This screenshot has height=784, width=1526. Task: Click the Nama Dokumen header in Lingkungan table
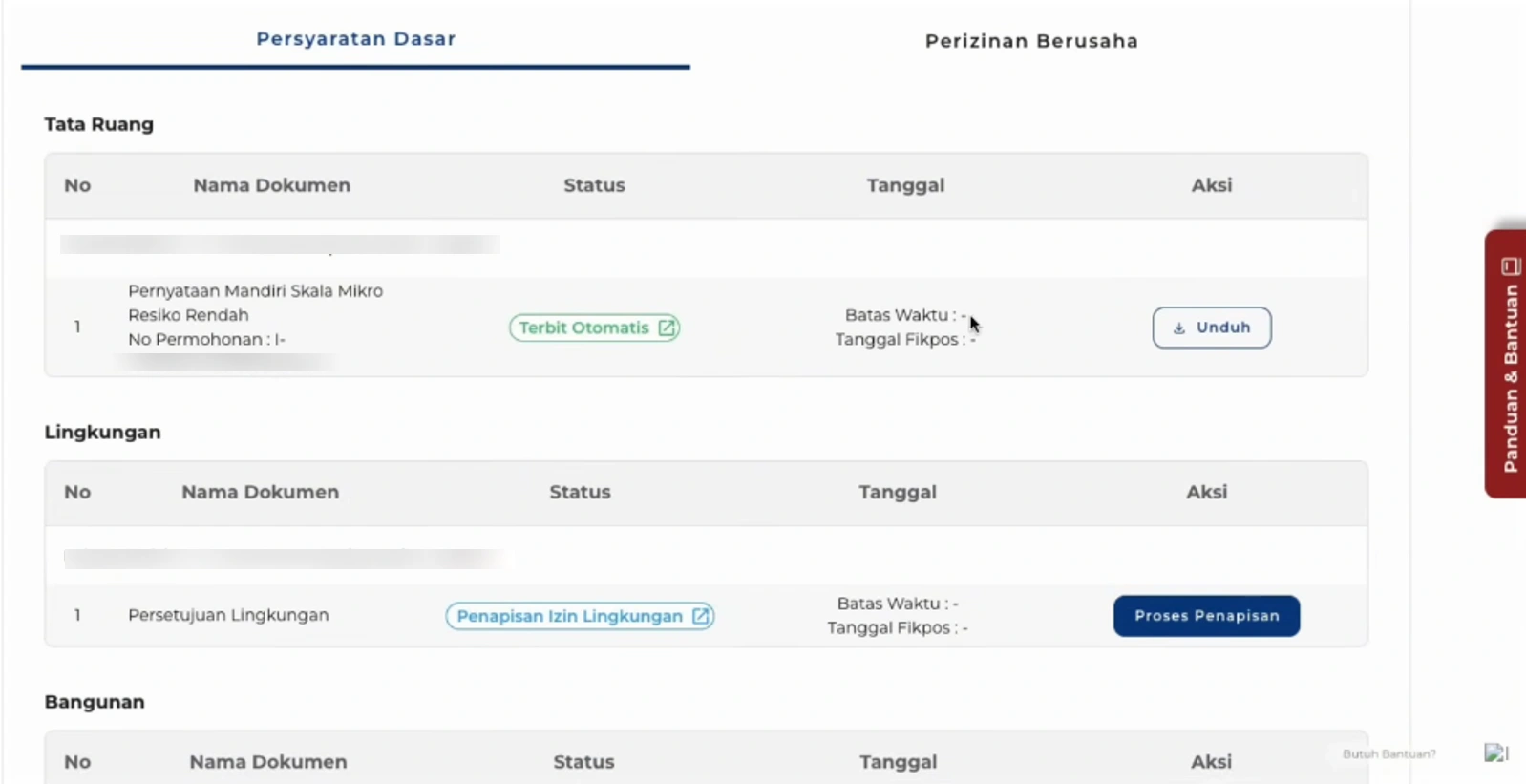point(260,492)
